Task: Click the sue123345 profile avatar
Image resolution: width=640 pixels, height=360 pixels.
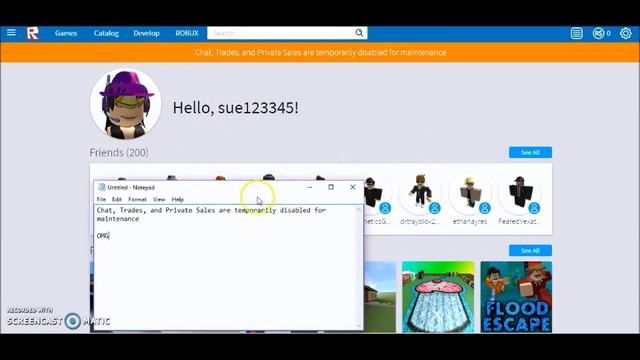Action: point(126,104)
